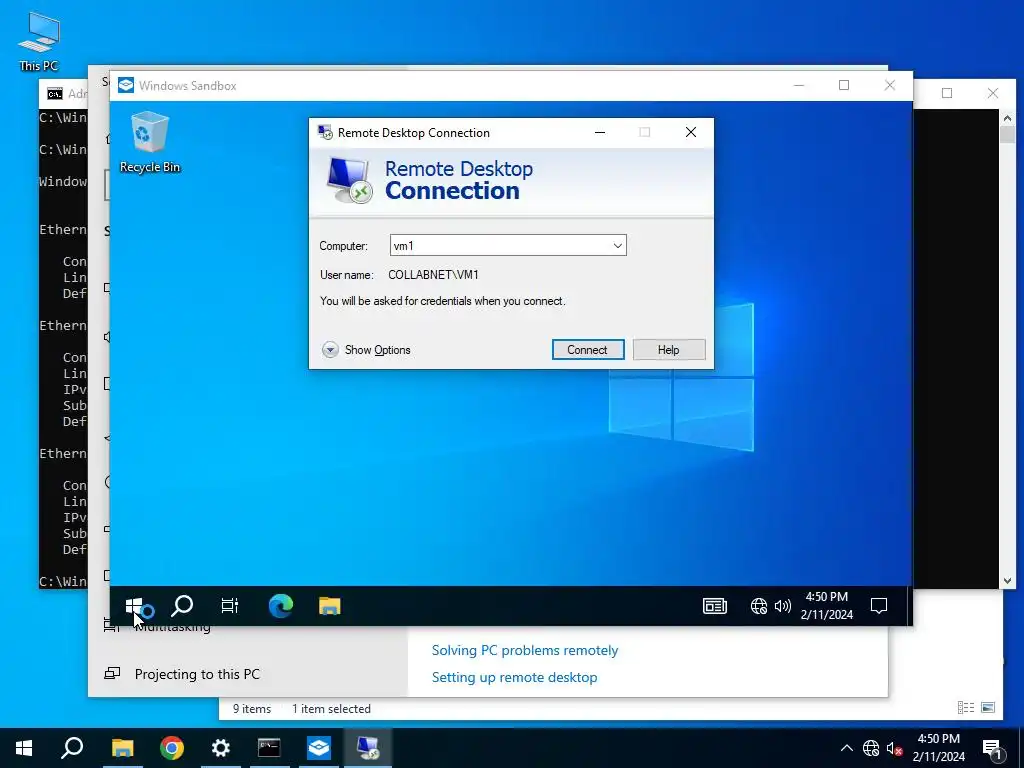This screenshot has height=768, width=1024.
Task: Launch Microsoft Edge from the sandbox taskbar
Action: (x=281, y=606)
